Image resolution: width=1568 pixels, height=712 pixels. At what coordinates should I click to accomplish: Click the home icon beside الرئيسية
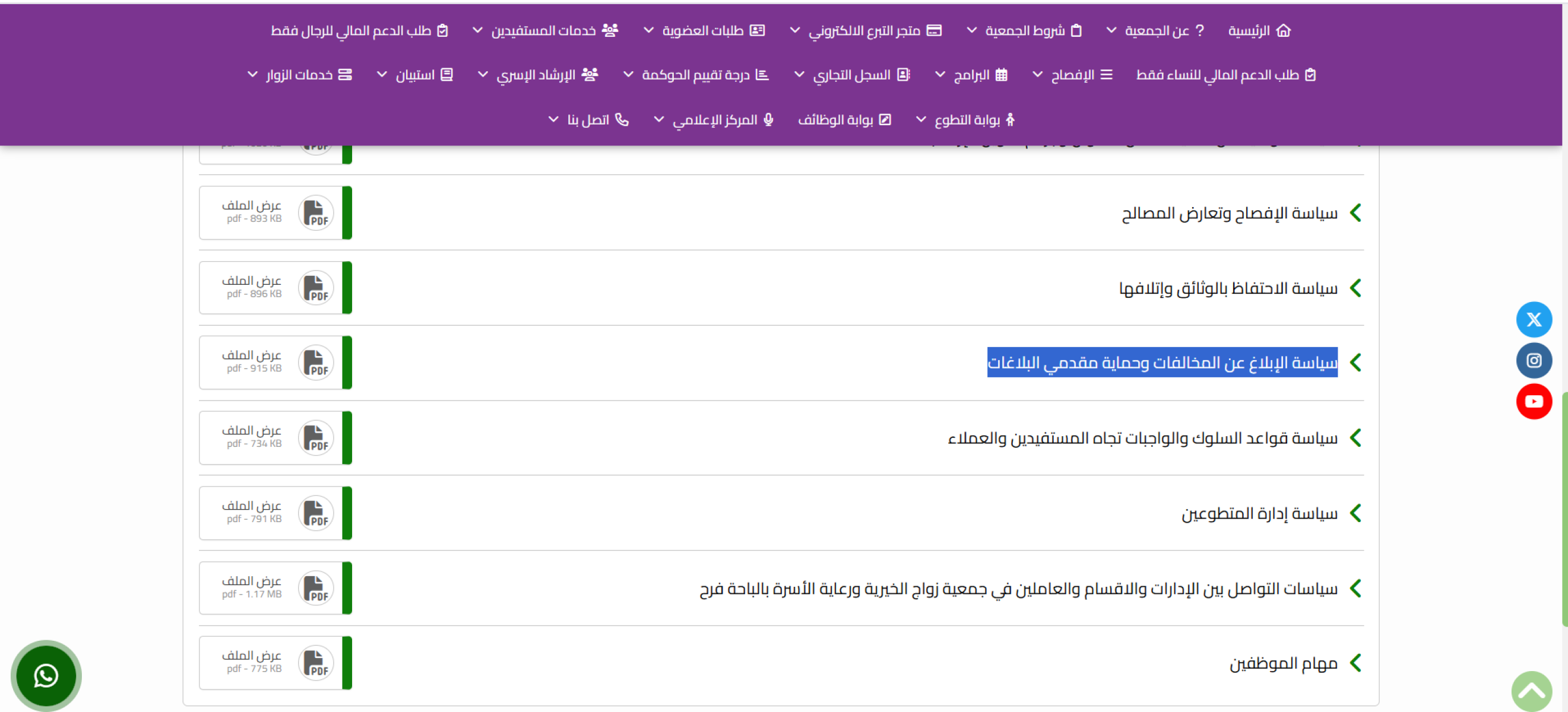tap(1283, 30)
